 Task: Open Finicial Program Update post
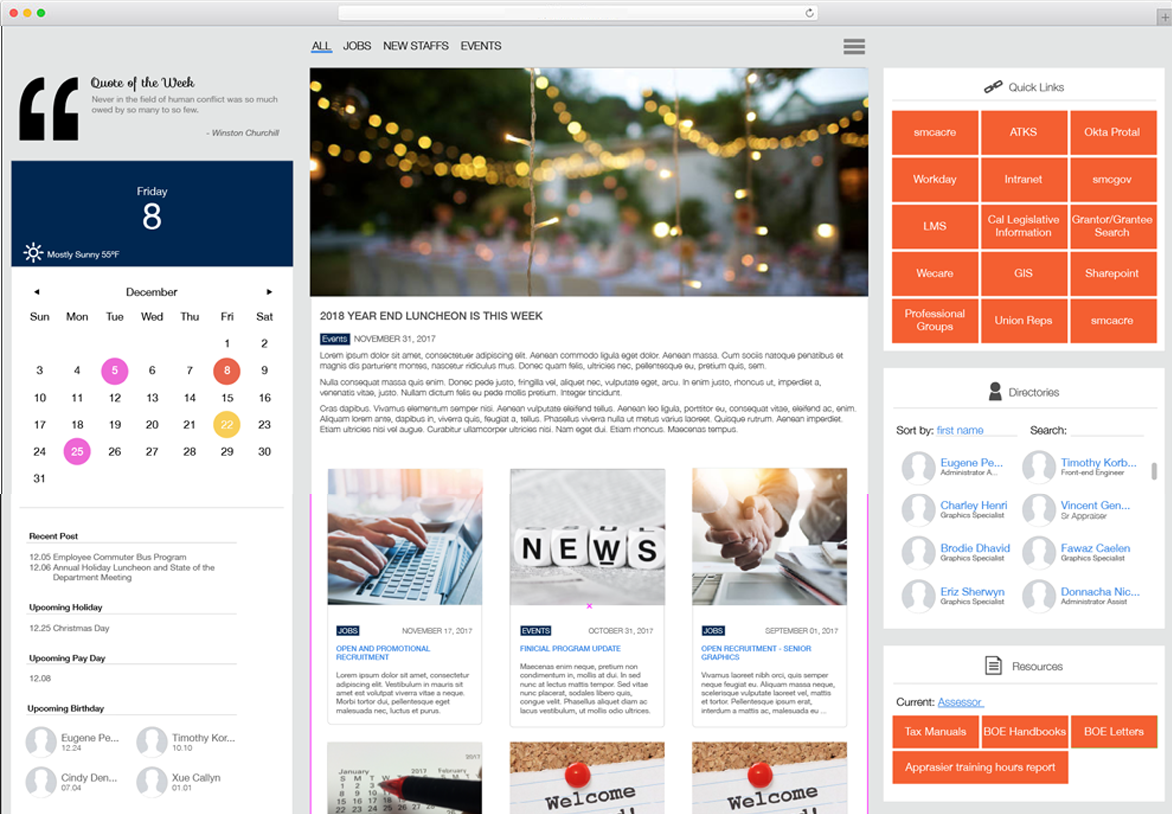[x=570, y=649]
